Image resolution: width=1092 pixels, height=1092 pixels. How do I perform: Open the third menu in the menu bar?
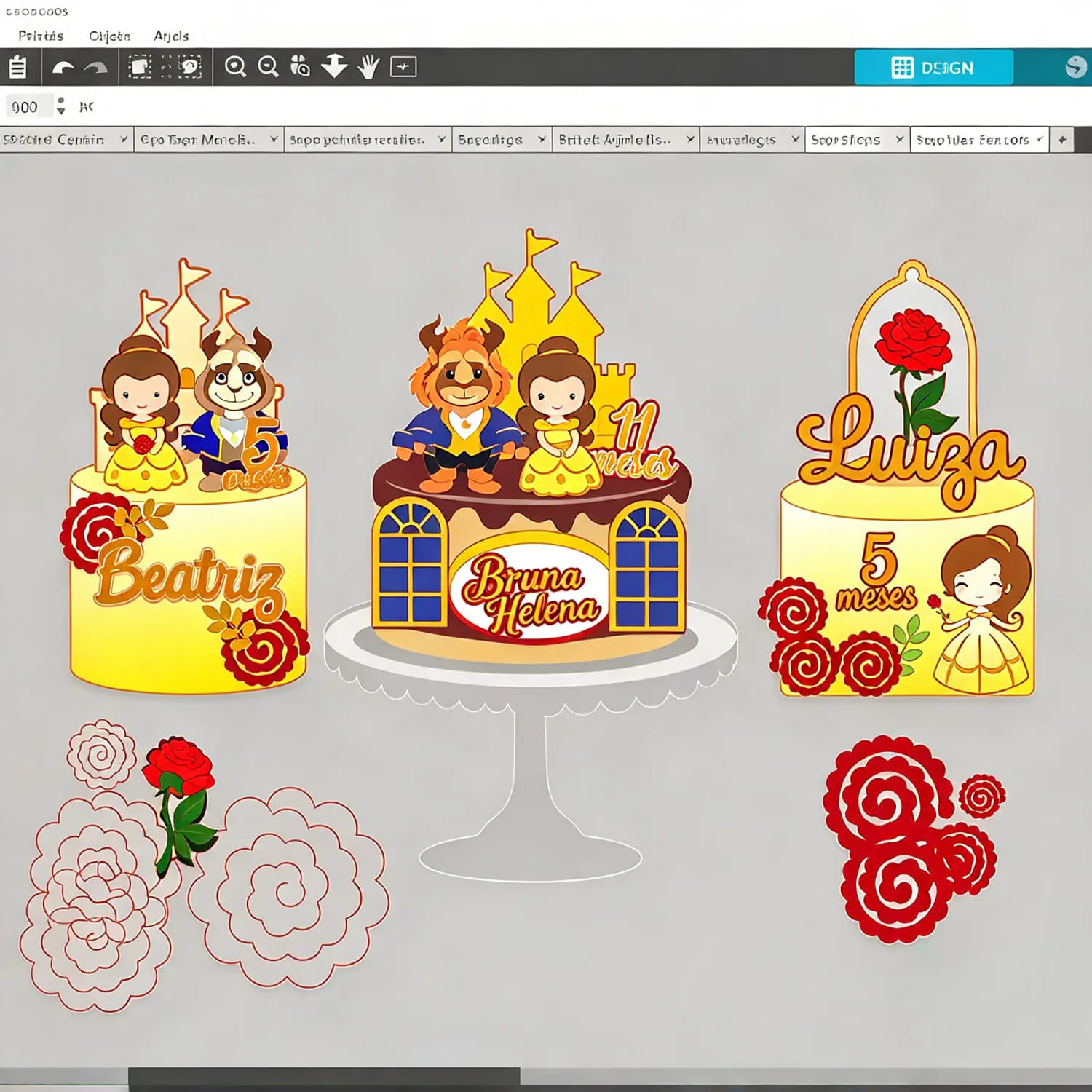point(171,36)
